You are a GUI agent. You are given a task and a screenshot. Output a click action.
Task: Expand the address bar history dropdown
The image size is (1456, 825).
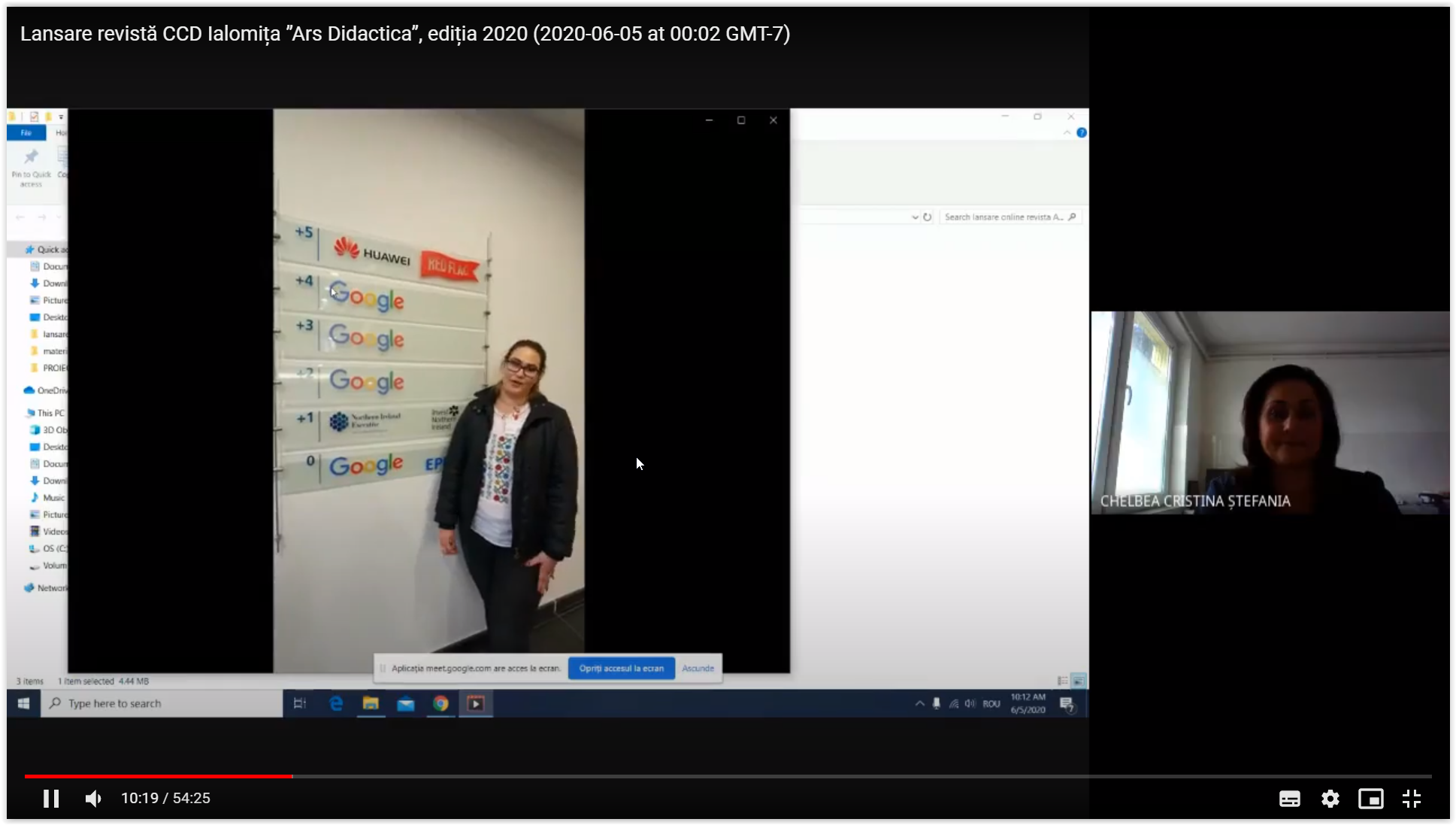(x=915, y=217)
